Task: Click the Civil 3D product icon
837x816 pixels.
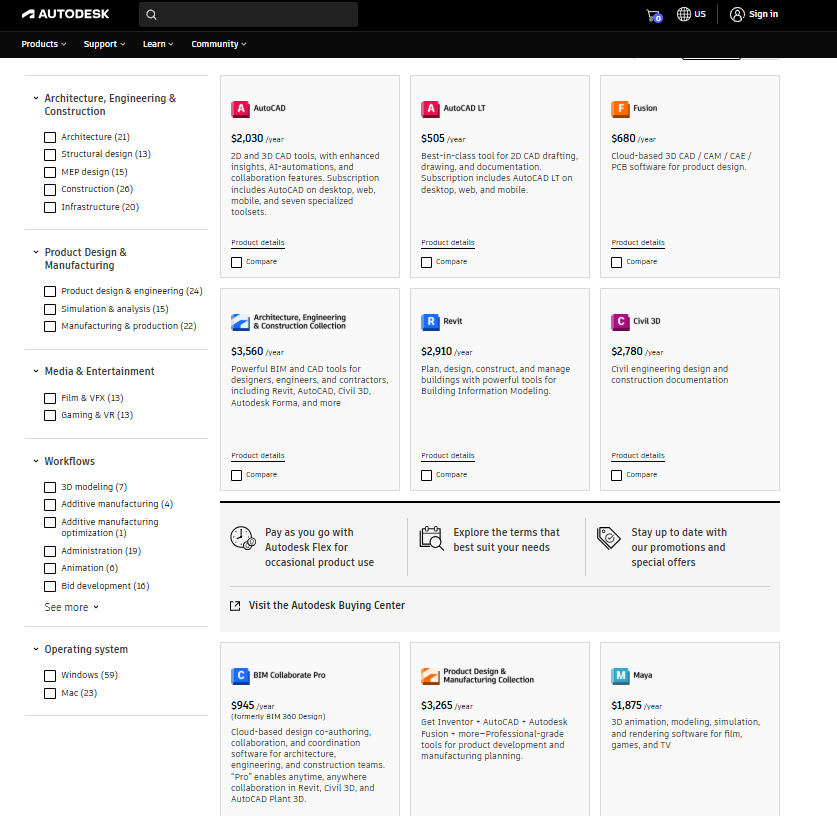Action: 620,322
